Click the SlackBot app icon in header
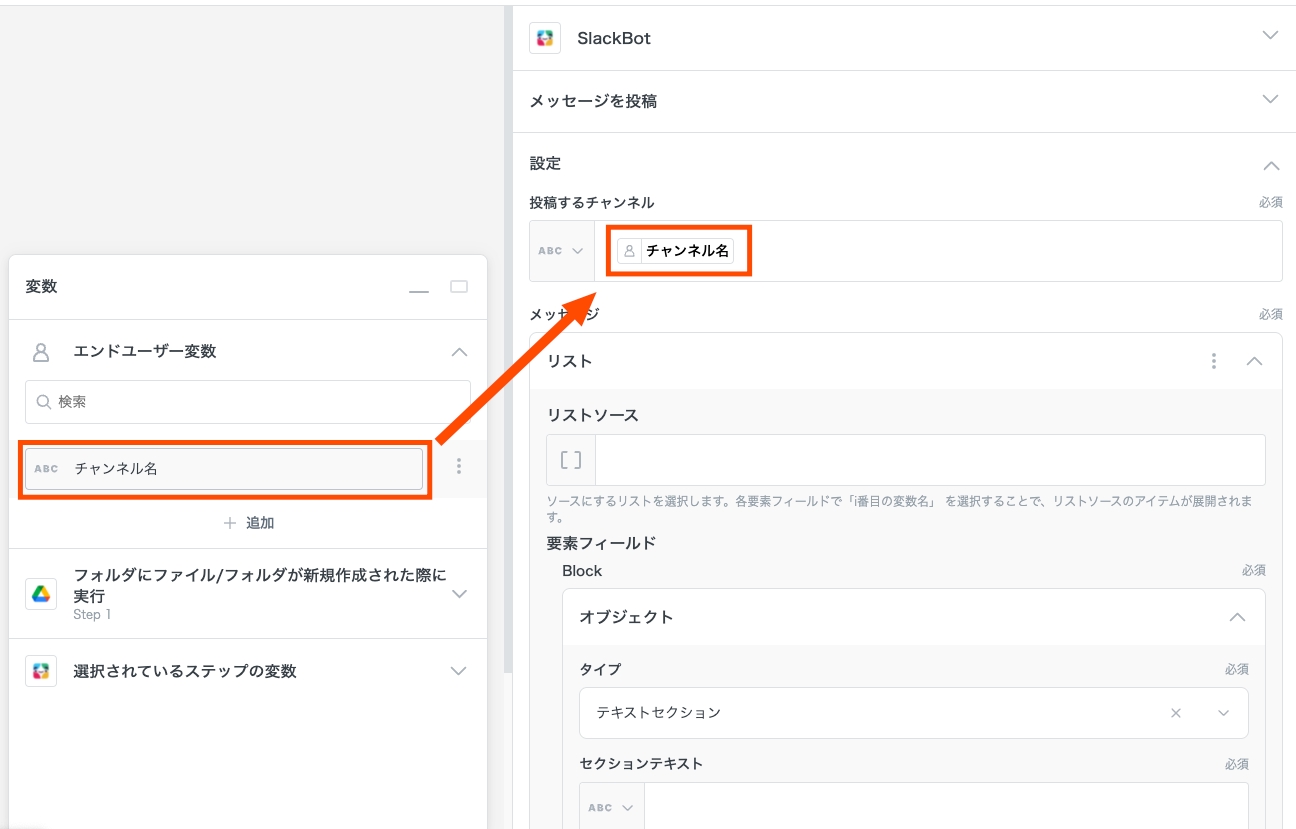This screenshot has height=829, width=1296. click(545, 38)
